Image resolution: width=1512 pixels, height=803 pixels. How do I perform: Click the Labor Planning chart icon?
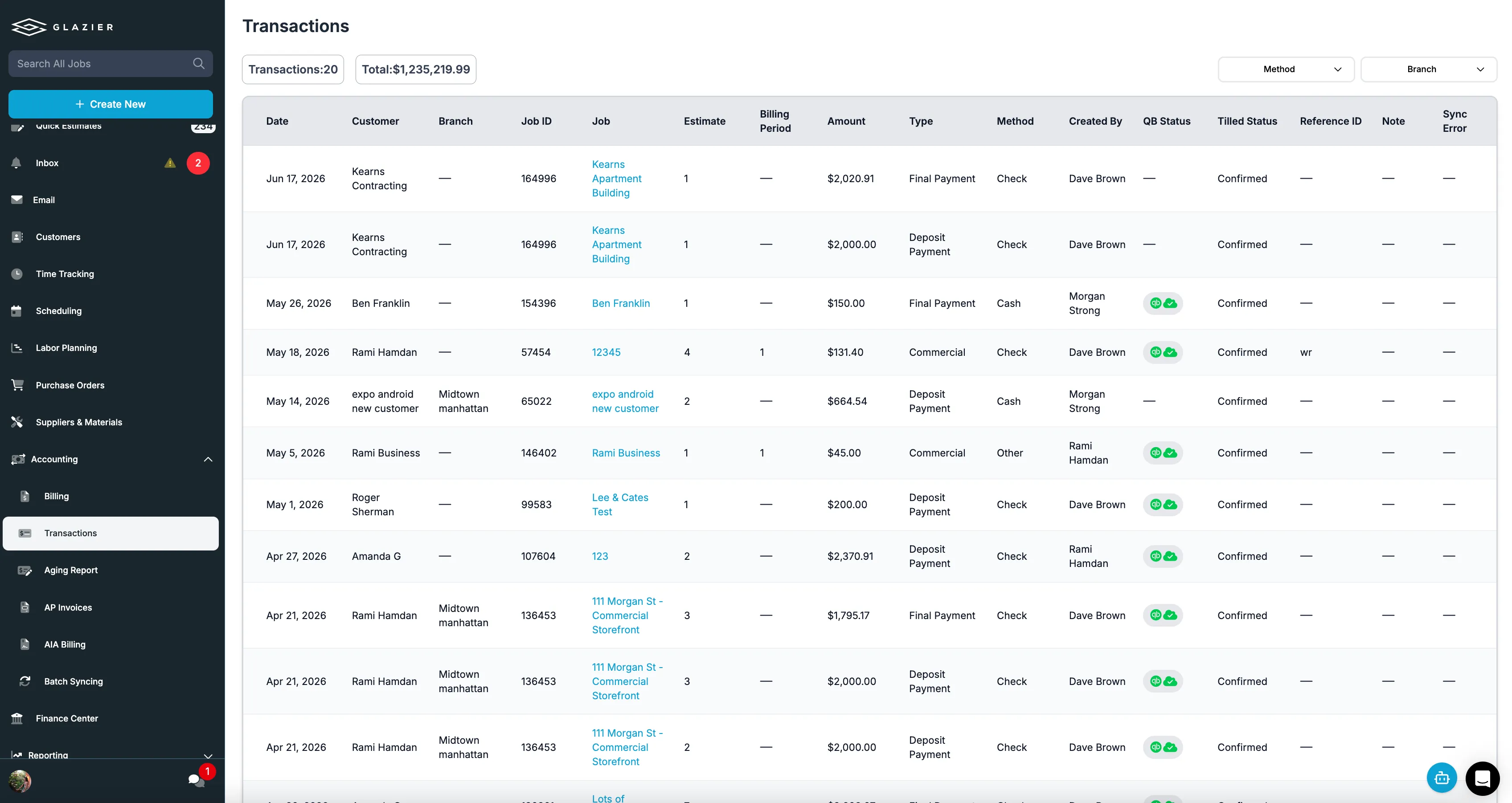tap(17, 348)
